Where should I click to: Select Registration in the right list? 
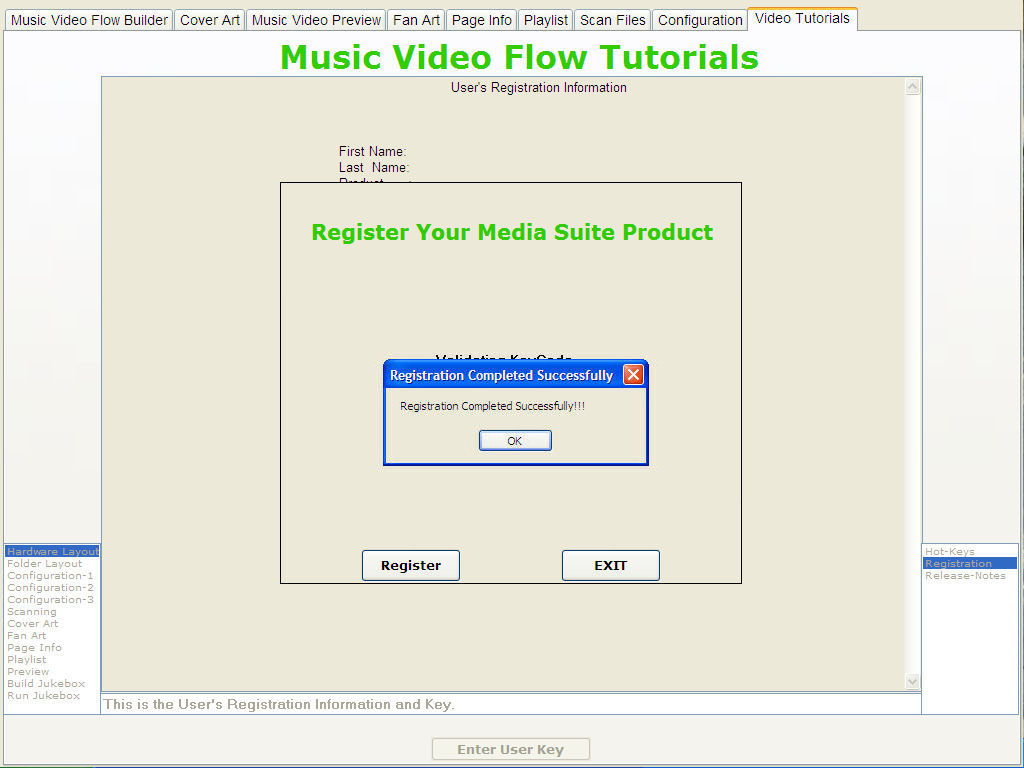(x=970, y=564)
